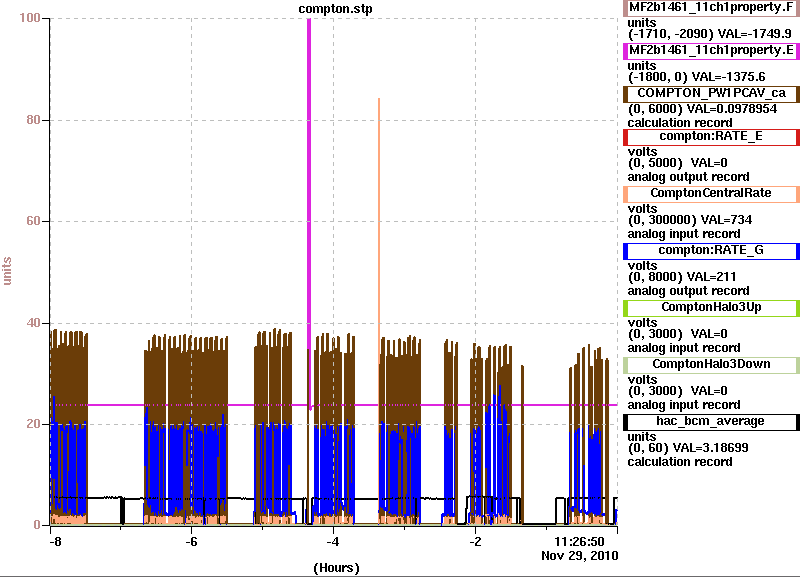This screenshot has width=800, height=577.
Task: Select the ComptonHalo3Up legend entry
Action: tap(711, 308)
